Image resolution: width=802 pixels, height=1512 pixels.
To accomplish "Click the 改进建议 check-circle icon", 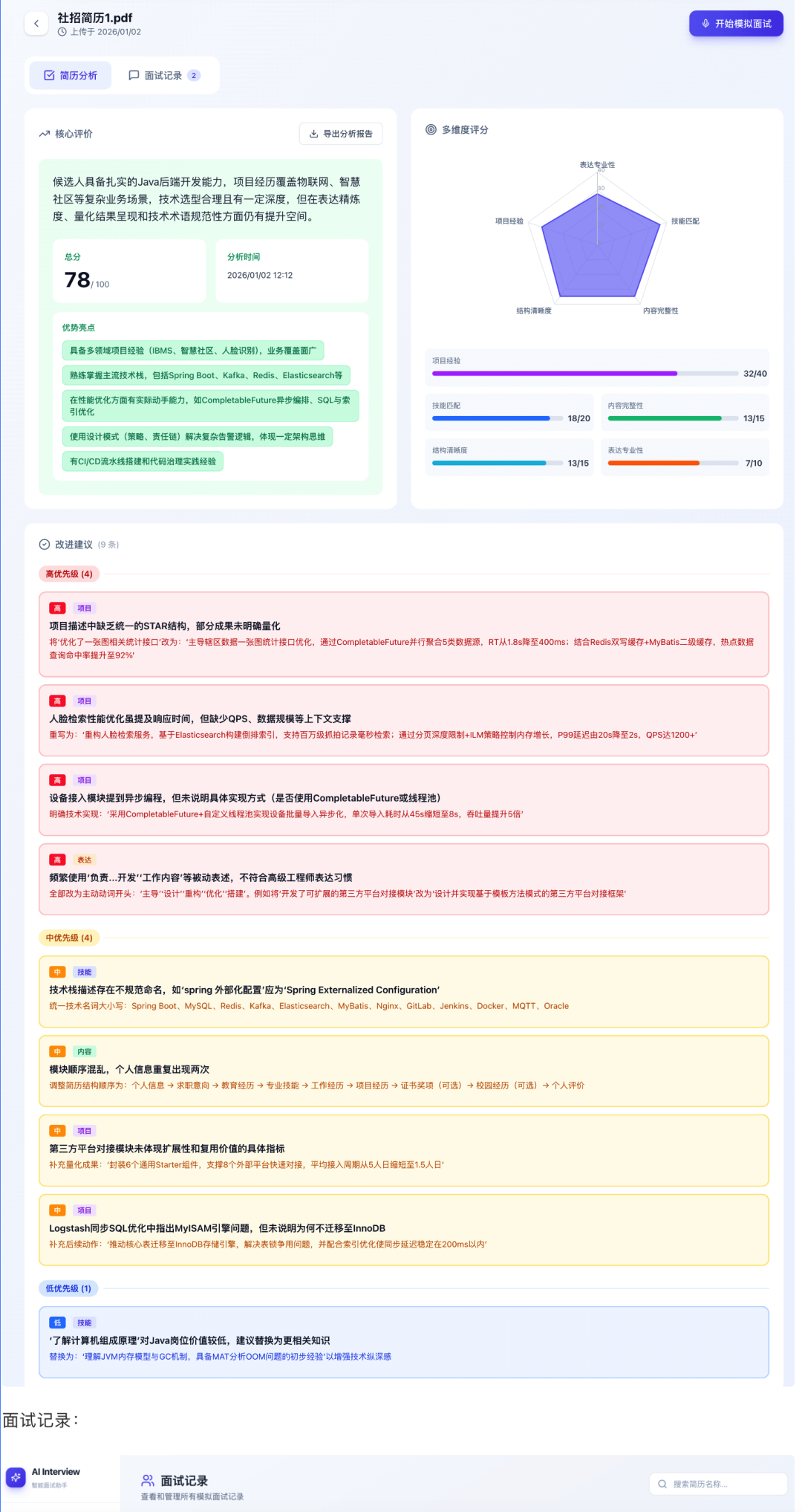I will click(x=45, y=545).
